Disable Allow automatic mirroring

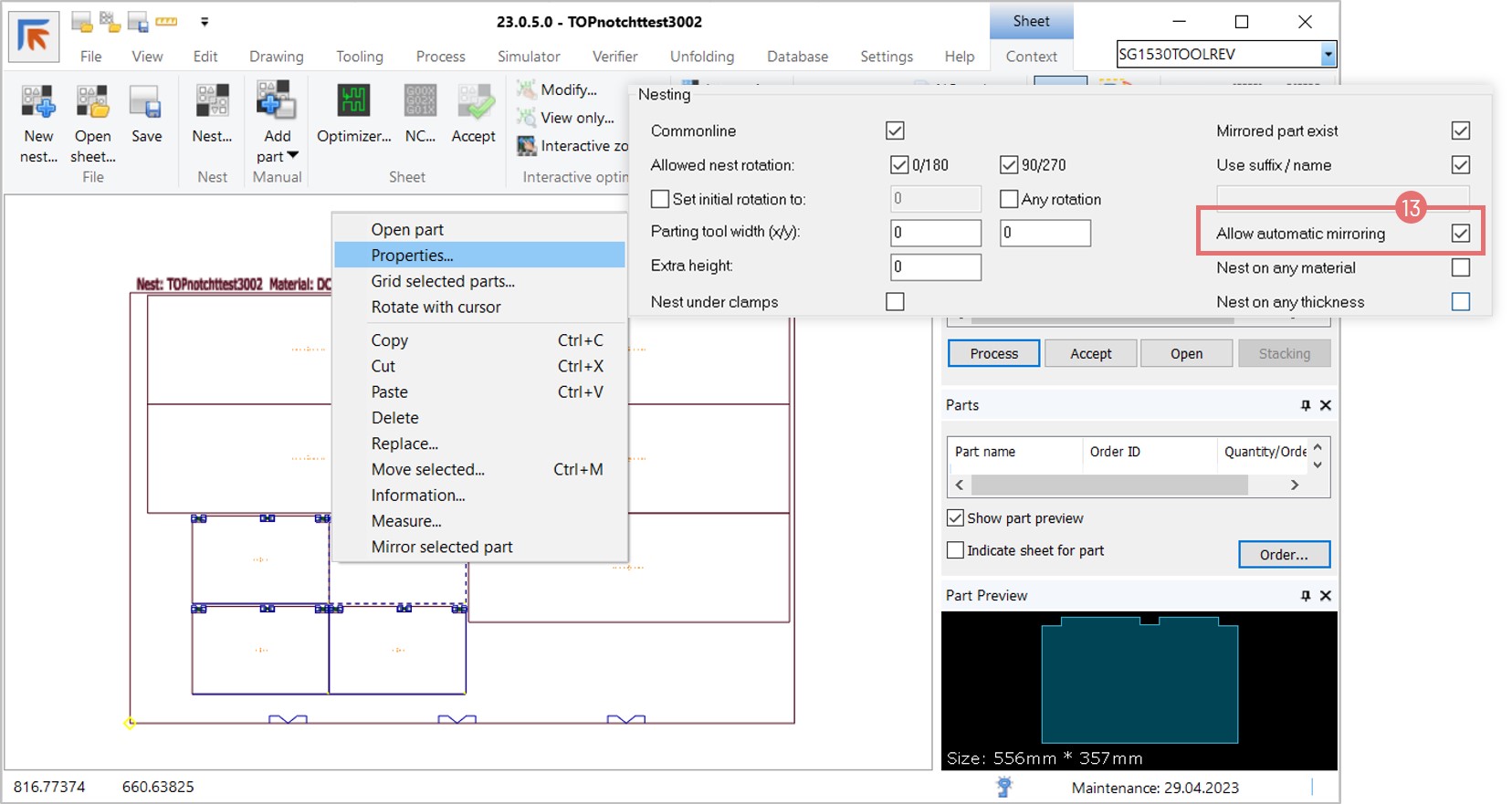pyautogui.click(x=1461, y=234)
